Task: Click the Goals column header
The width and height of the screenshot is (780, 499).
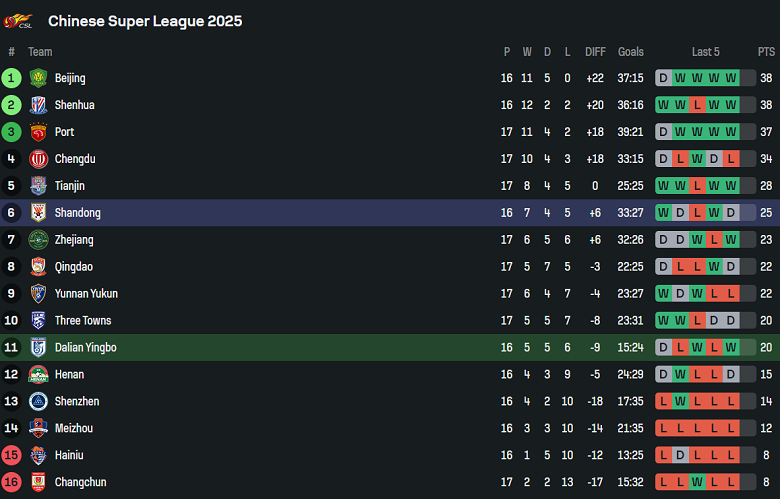Action: click(x=631, y=52)
